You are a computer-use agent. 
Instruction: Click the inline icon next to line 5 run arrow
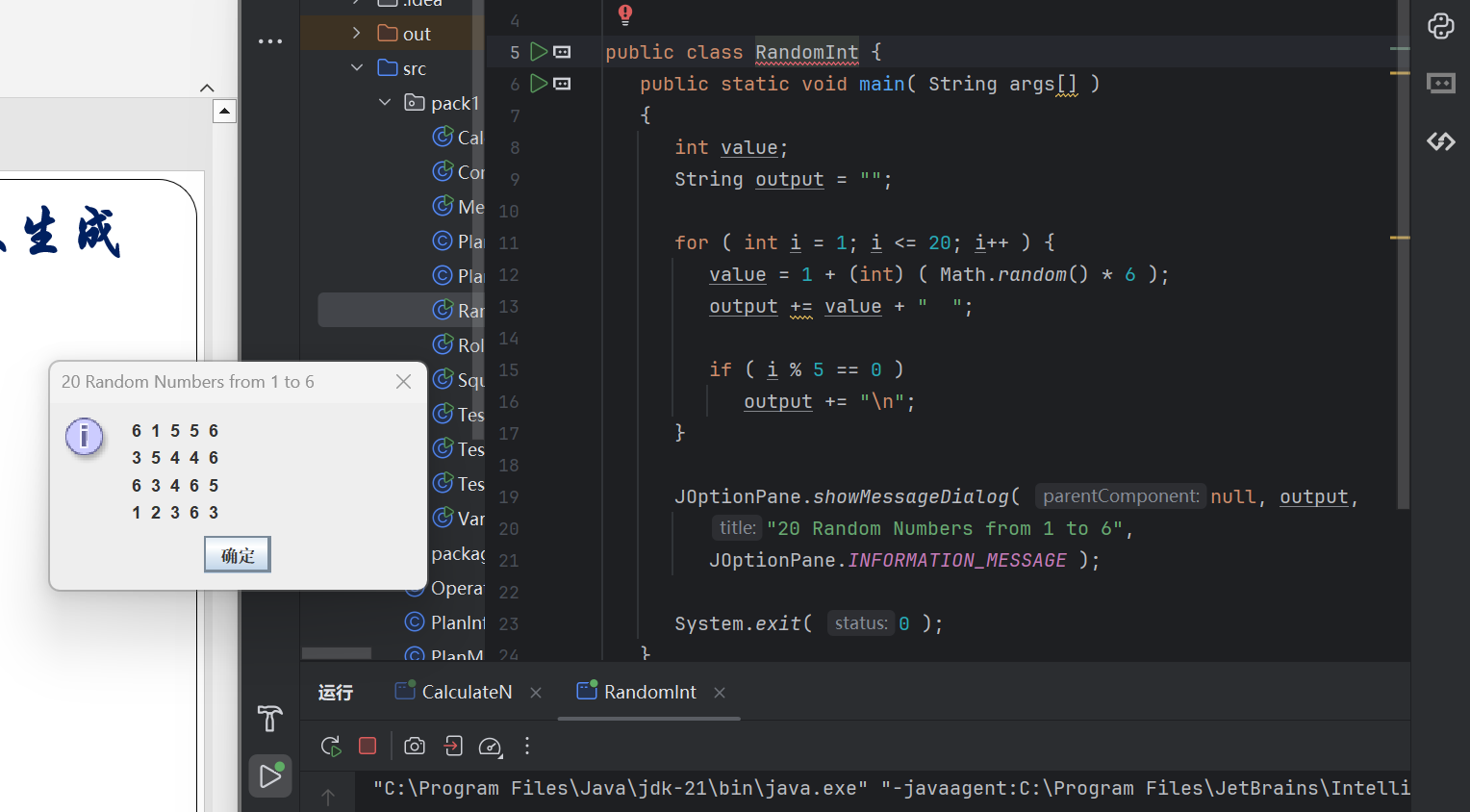click(x=562, y=52)
